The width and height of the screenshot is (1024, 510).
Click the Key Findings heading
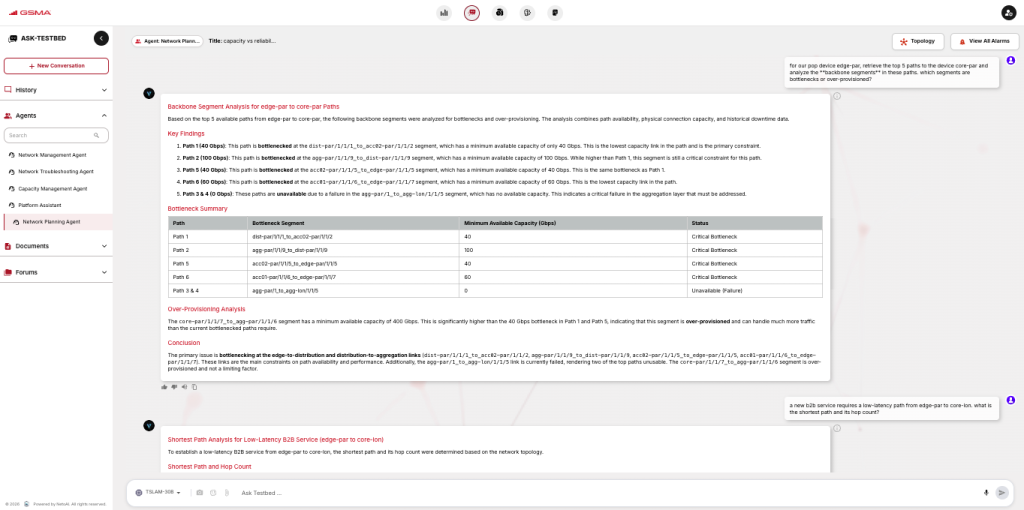pyautogui.click(x=186, y=133)
